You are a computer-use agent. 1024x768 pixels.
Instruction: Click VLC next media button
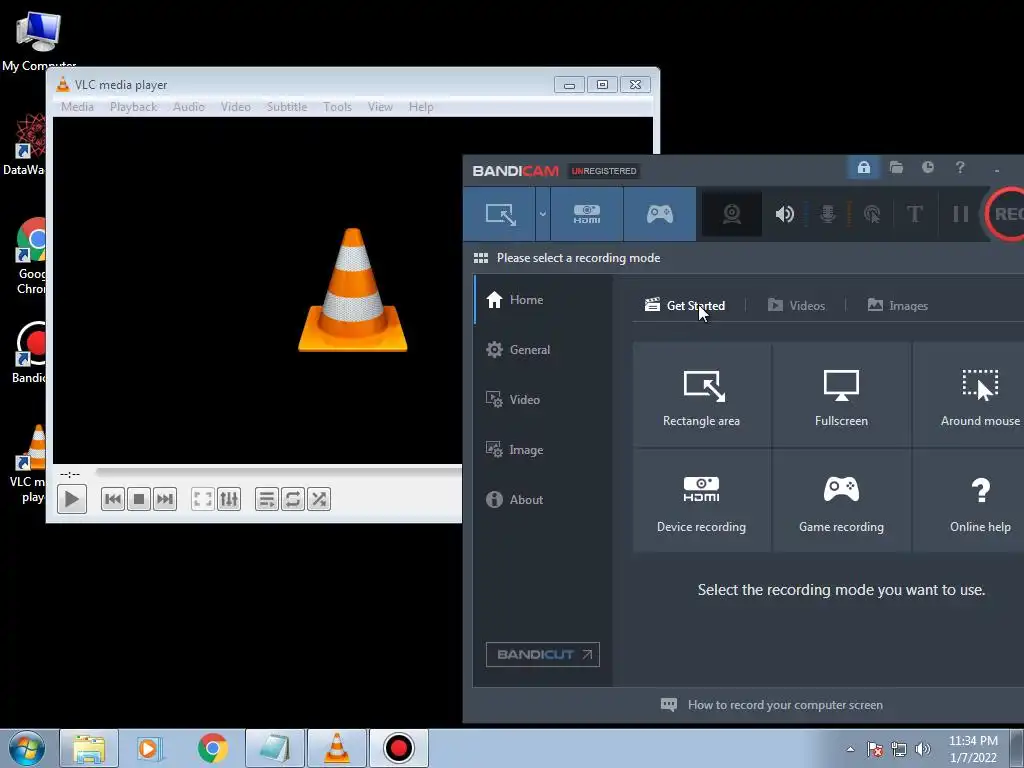[165, 500]
